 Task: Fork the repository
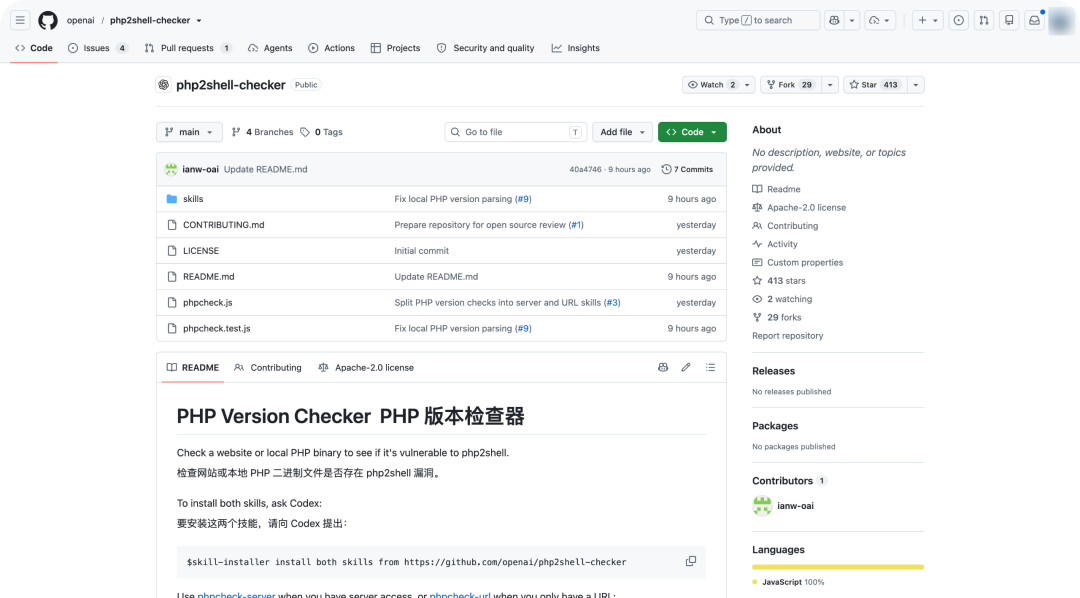pyautogui.click(x=791, y=85)
